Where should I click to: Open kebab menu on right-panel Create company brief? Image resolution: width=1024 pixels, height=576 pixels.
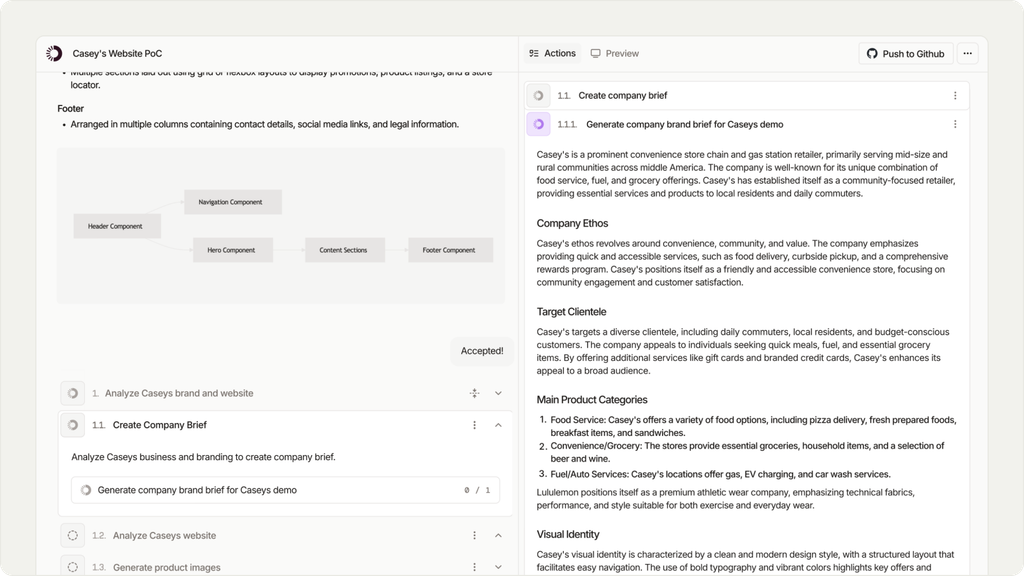(955, 95)
